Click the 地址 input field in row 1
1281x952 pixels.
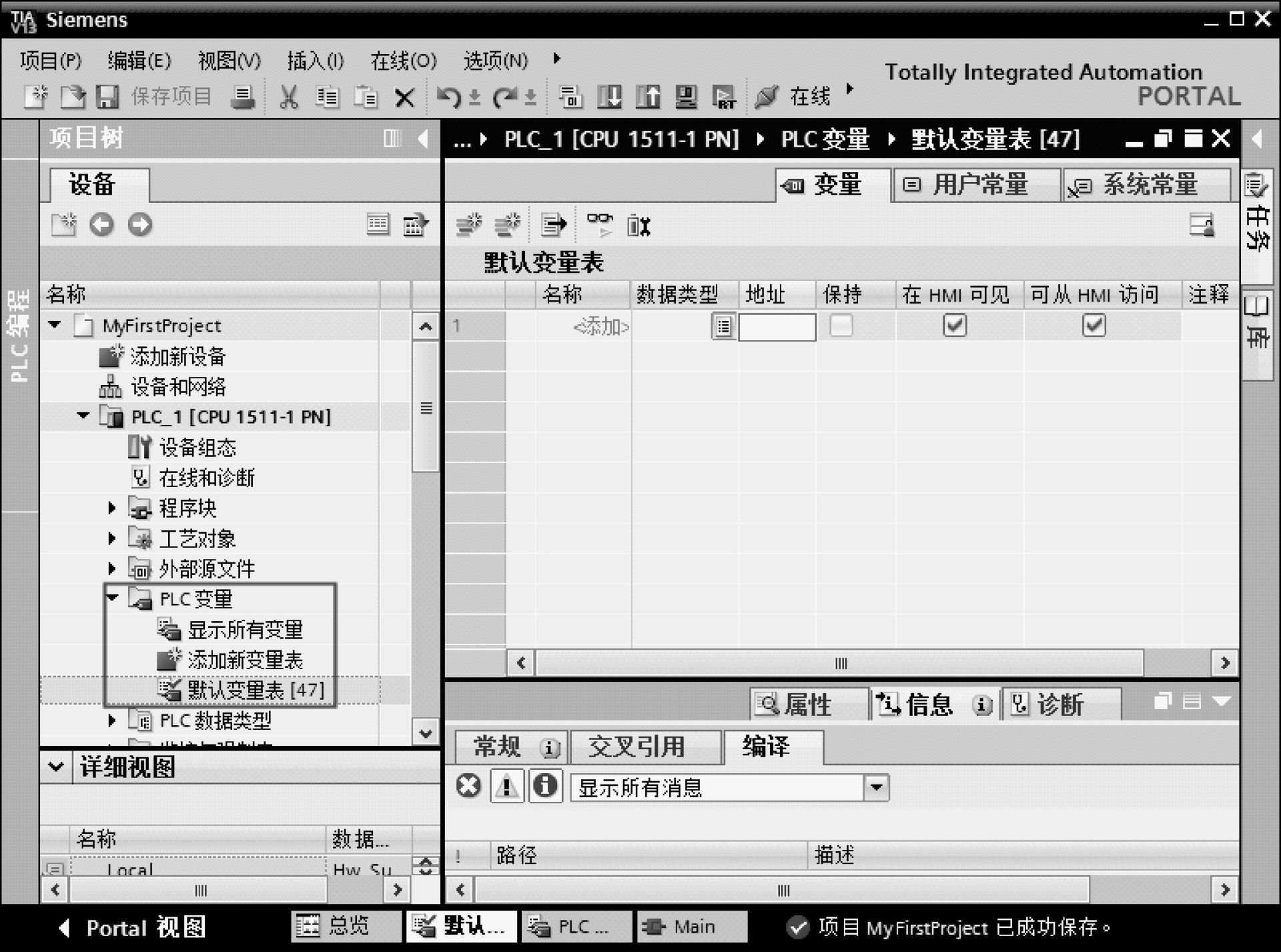777,327
